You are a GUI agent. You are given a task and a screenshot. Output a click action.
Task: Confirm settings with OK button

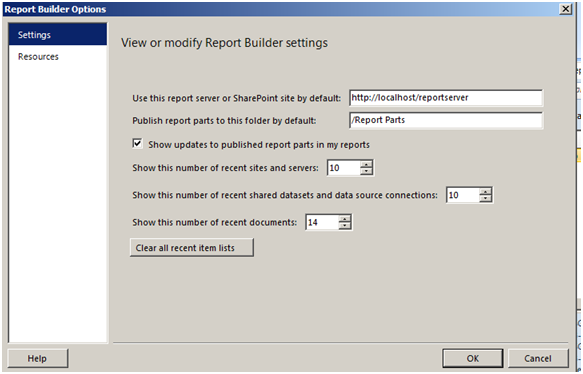tap(473, 358)
